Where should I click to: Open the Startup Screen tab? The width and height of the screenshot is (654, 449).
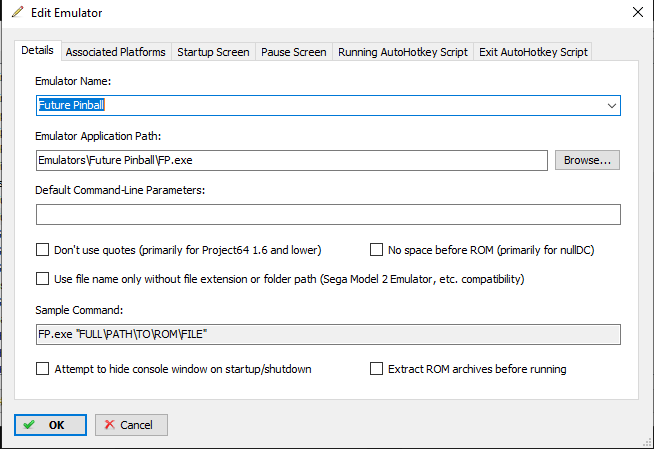[213, 52]
